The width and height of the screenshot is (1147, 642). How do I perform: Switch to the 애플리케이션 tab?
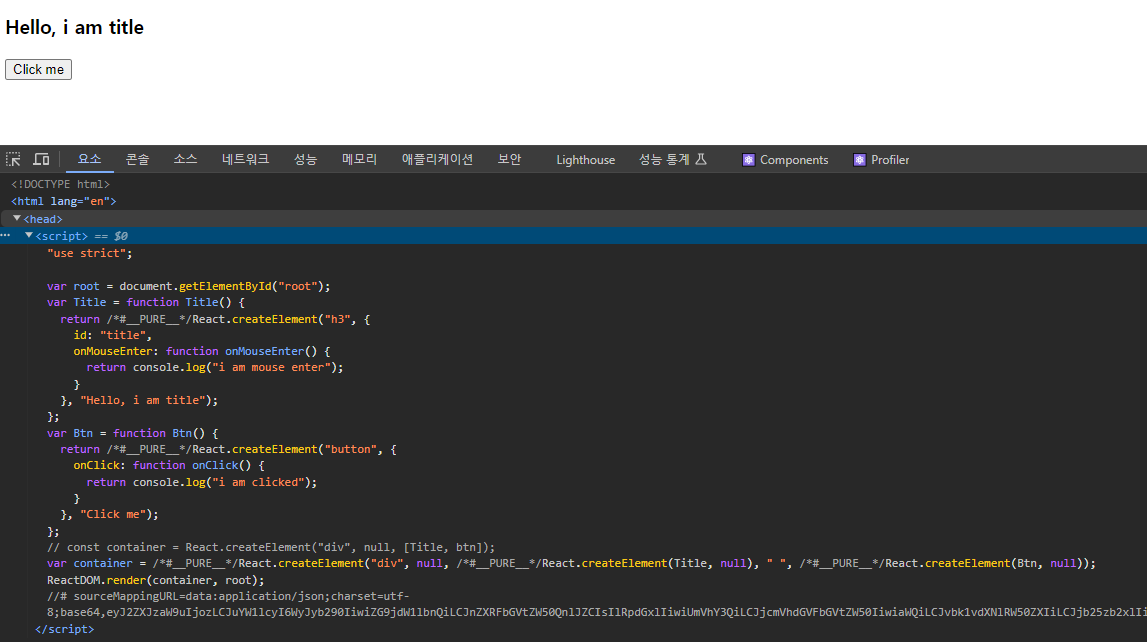point(437,159)
